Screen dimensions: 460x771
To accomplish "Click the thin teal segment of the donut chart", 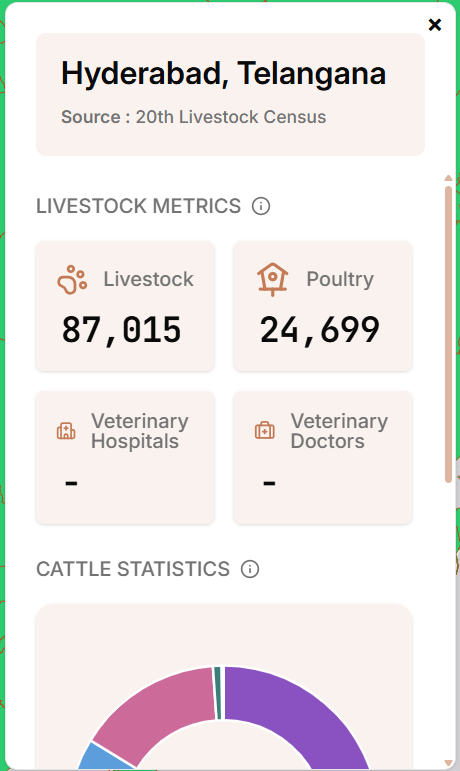I will (217, 693).
